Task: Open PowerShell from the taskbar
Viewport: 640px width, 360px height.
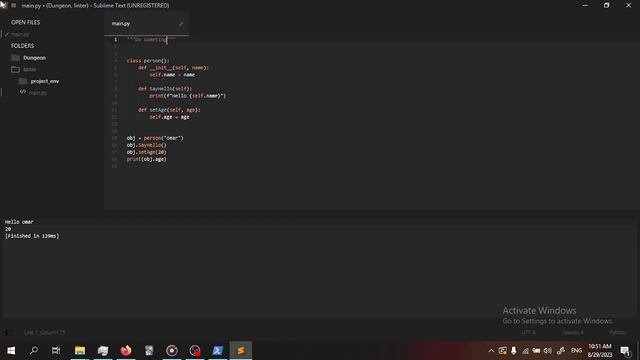Action: click(218, 350)
